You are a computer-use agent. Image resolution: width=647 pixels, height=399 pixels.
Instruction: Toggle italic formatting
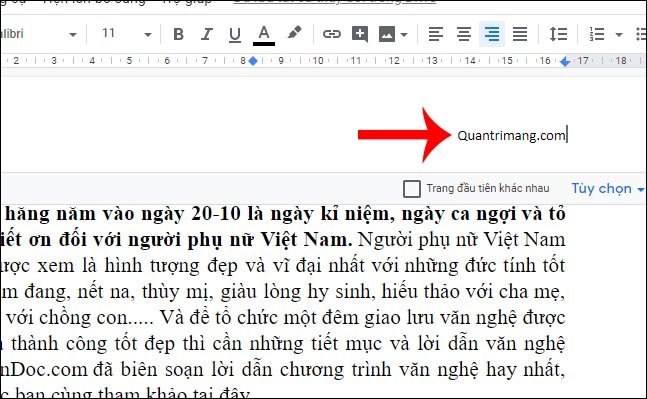pos(206,34)
